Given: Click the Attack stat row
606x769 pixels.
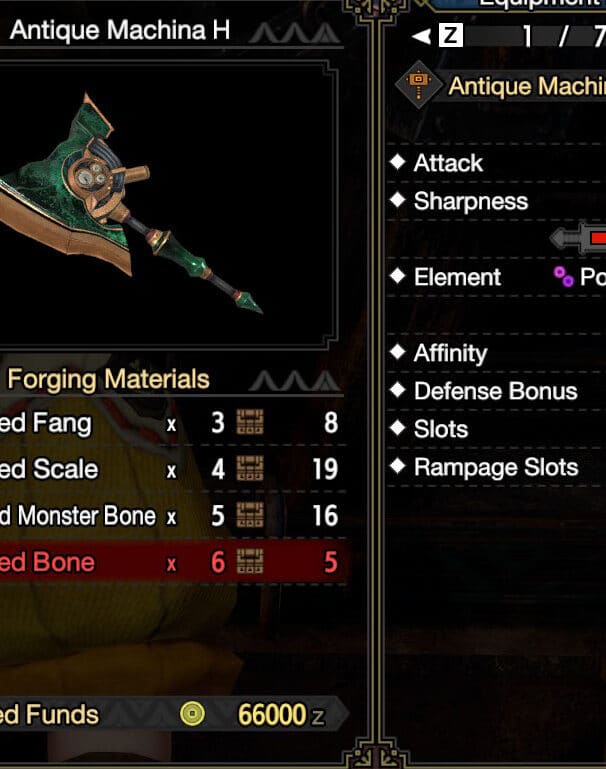Looking at the screenshot, I should pos(496,163).
